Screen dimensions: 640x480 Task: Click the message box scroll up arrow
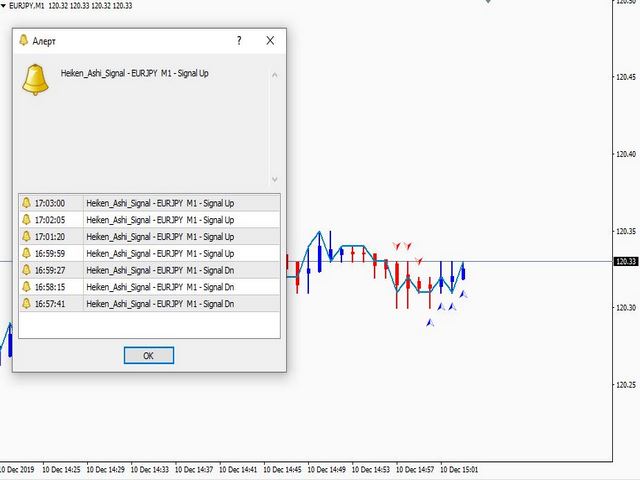point(275,75)
